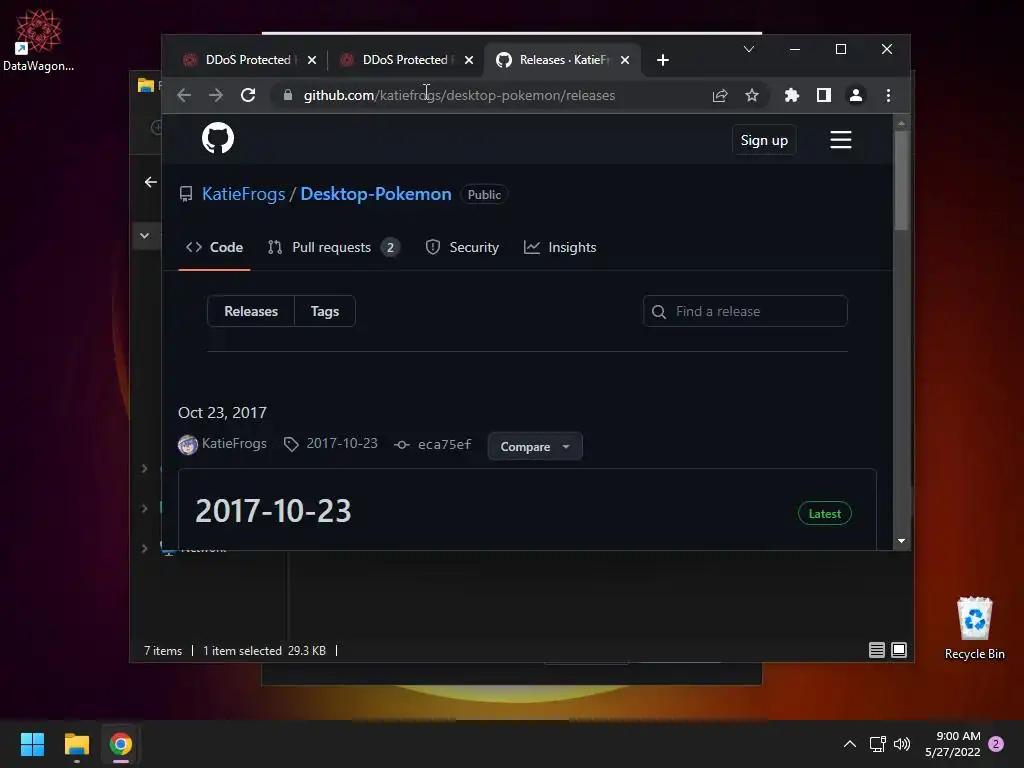Click KatieFrogs author avatar

point(188,445)
